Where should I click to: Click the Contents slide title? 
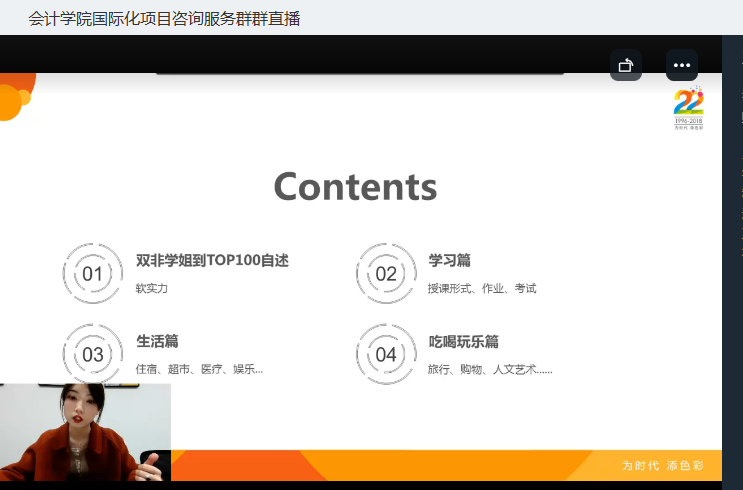pyautogui.click(x=355, y=187)
